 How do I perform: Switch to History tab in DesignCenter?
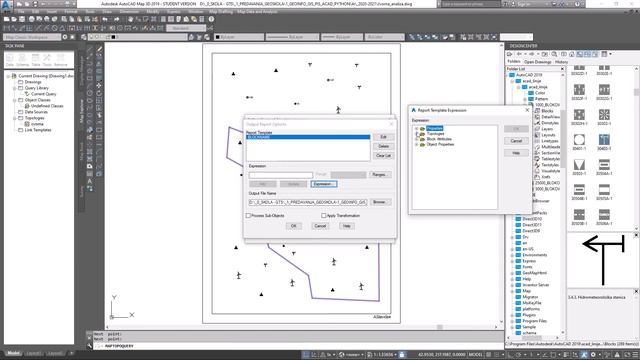point(561,62)
